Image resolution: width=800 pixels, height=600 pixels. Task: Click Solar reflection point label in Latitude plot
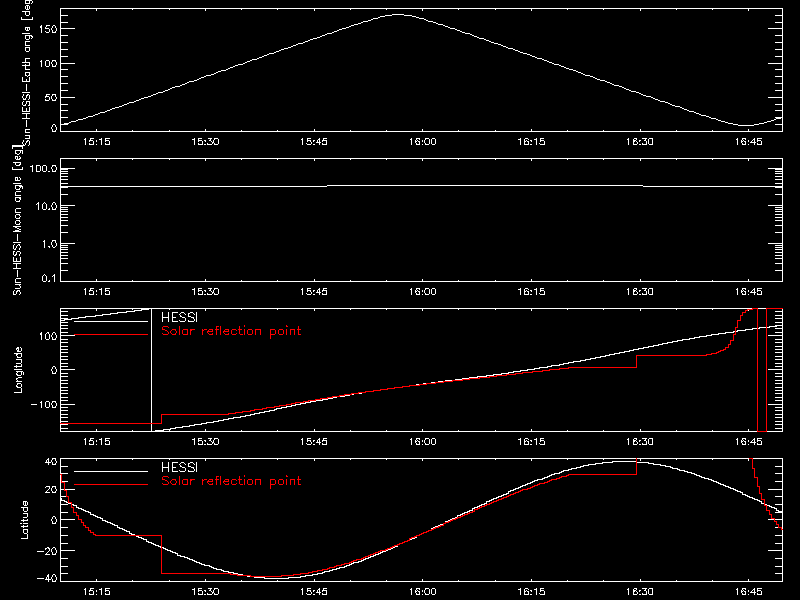[231, 481]
